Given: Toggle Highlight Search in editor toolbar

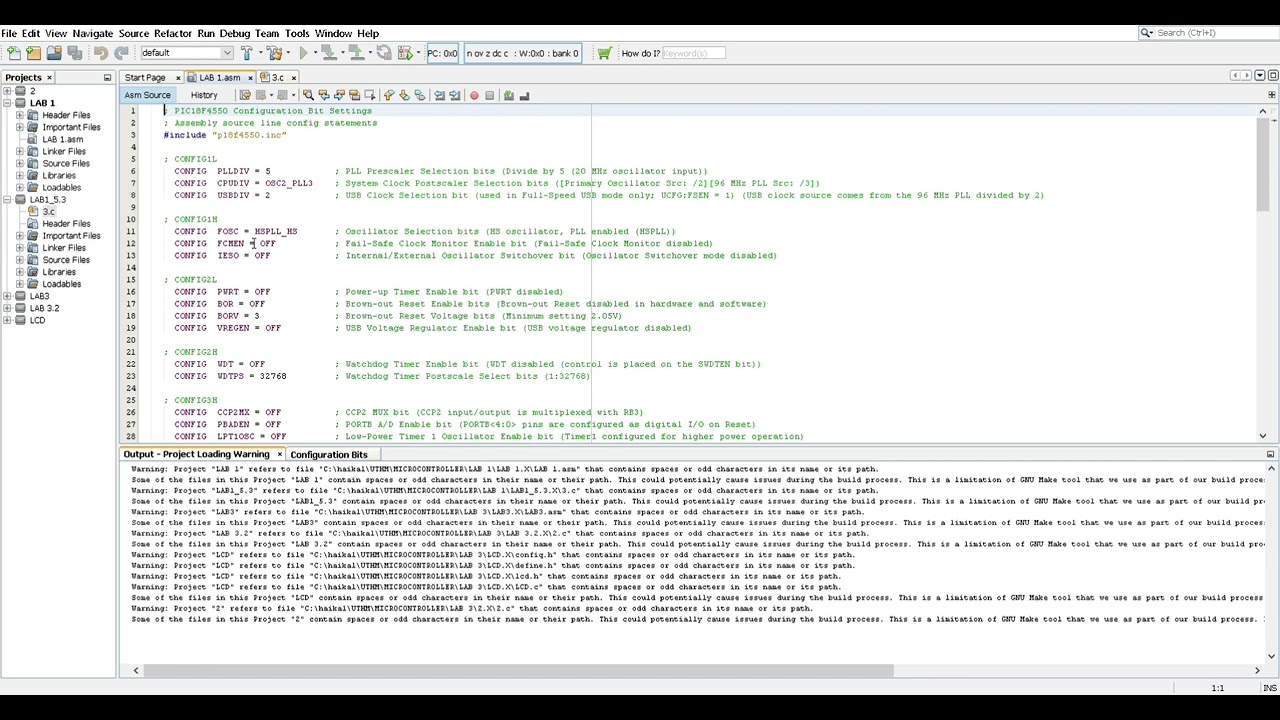Looking at the screenshot, I should (354, 95).
